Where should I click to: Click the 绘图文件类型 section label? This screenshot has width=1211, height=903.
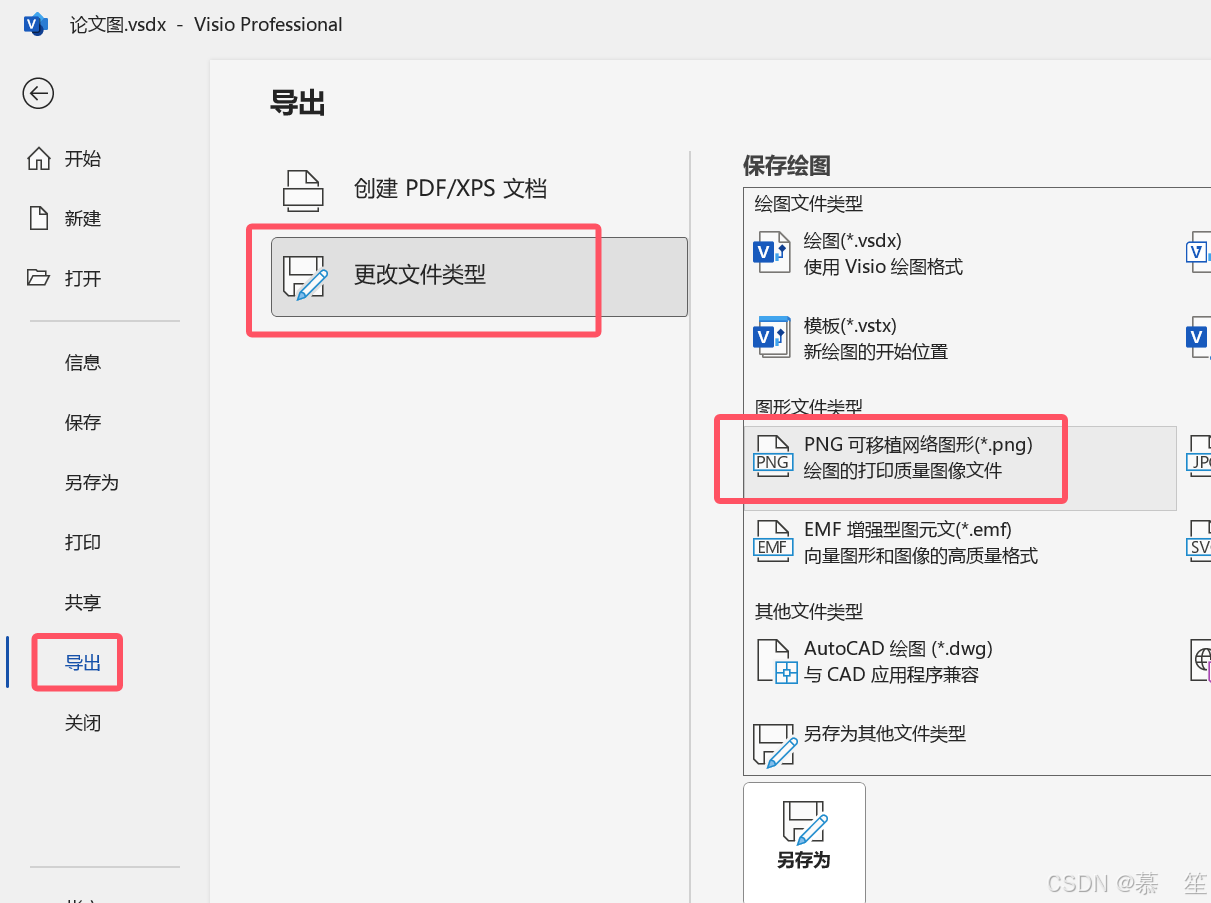808,204
